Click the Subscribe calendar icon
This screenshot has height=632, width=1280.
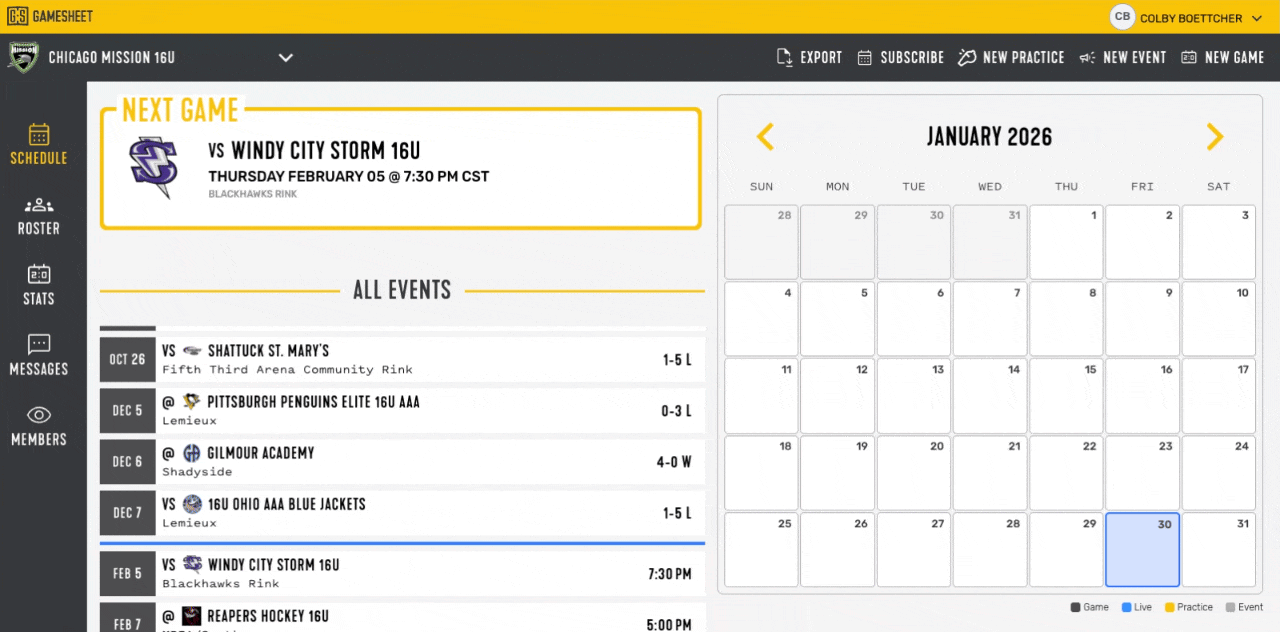[865, 58]
